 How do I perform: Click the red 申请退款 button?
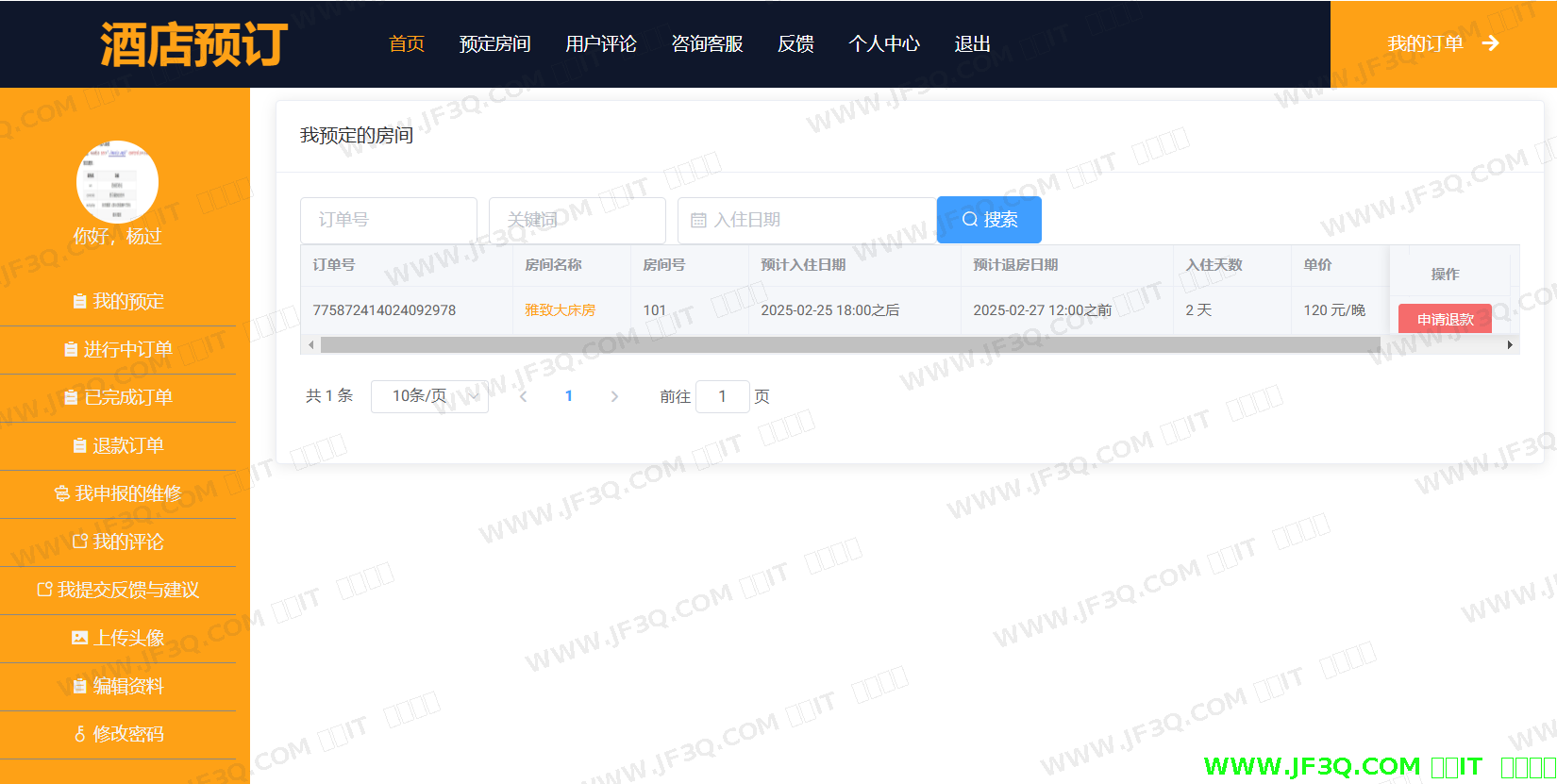[1445, 319]
